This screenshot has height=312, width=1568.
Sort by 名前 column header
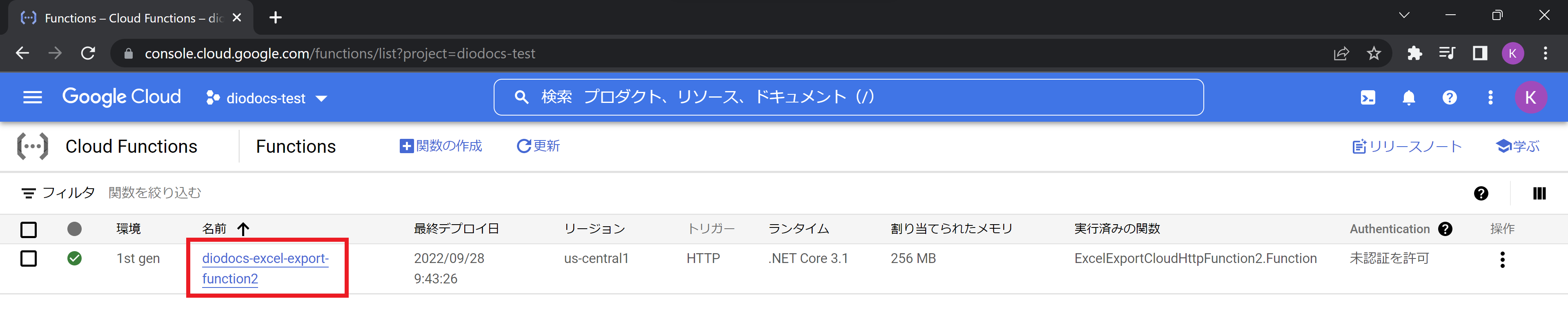214,229
